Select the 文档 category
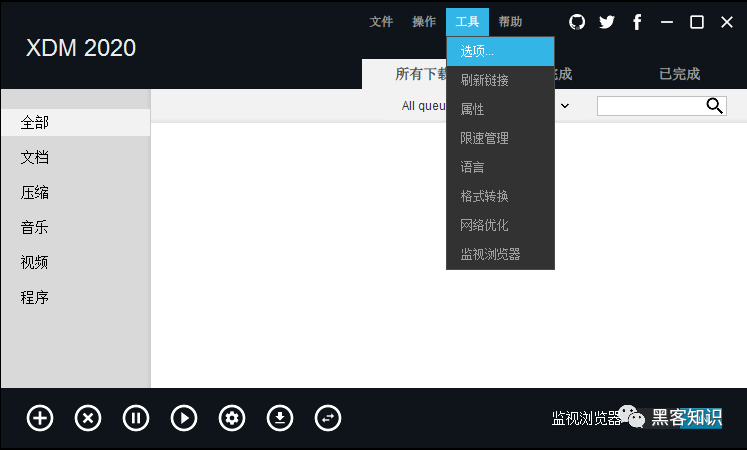 click(76, 158)
